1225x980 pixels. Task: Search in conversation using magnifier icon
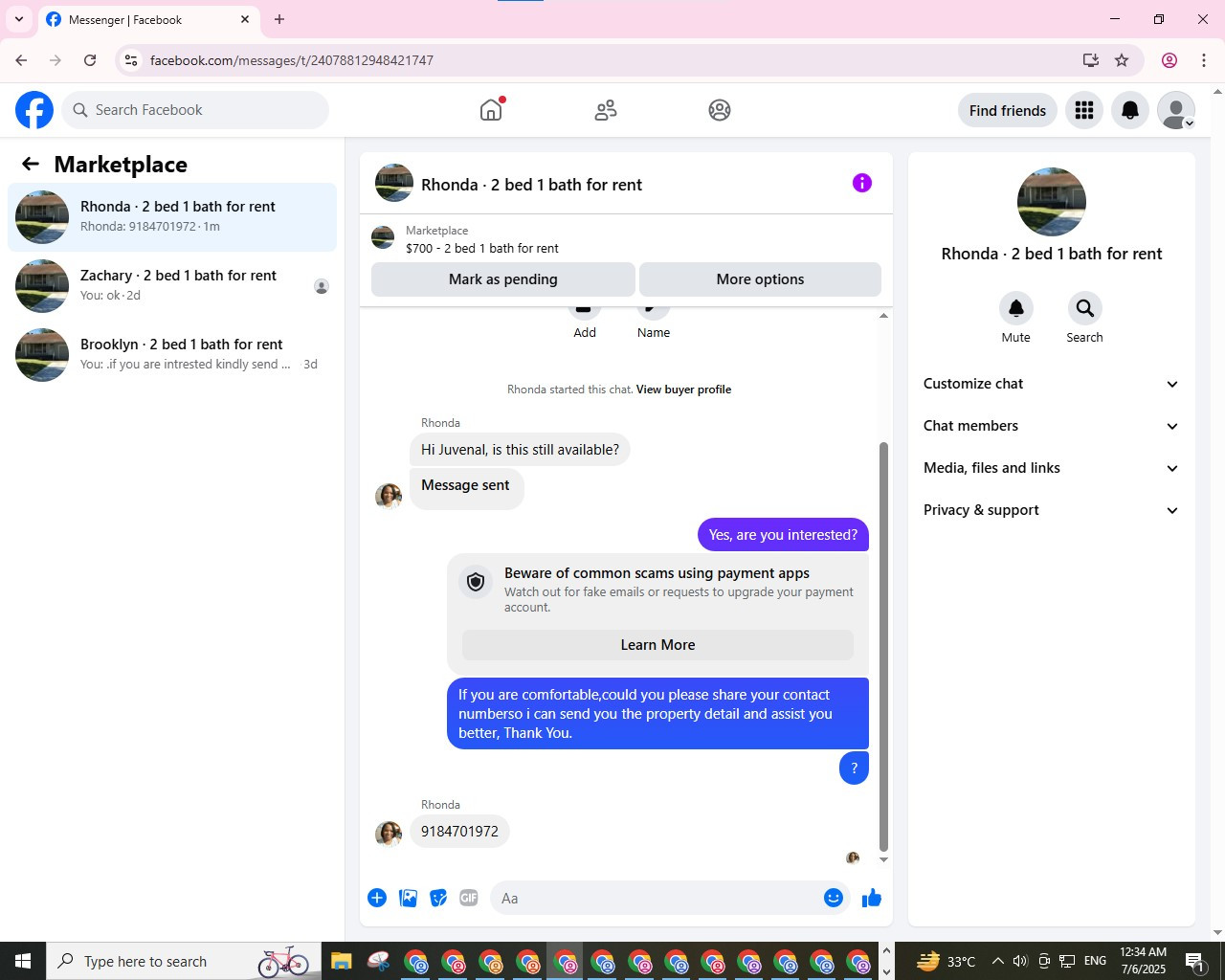coord(1084,308)
